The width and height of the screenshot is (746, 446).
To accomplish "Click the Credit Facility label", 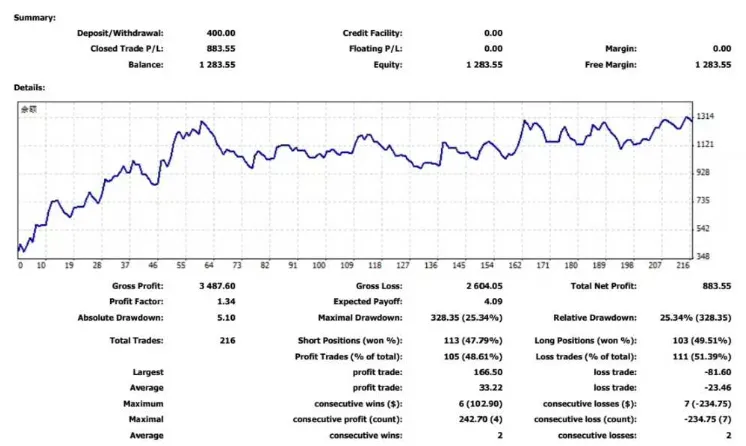I will coord(372,33).
